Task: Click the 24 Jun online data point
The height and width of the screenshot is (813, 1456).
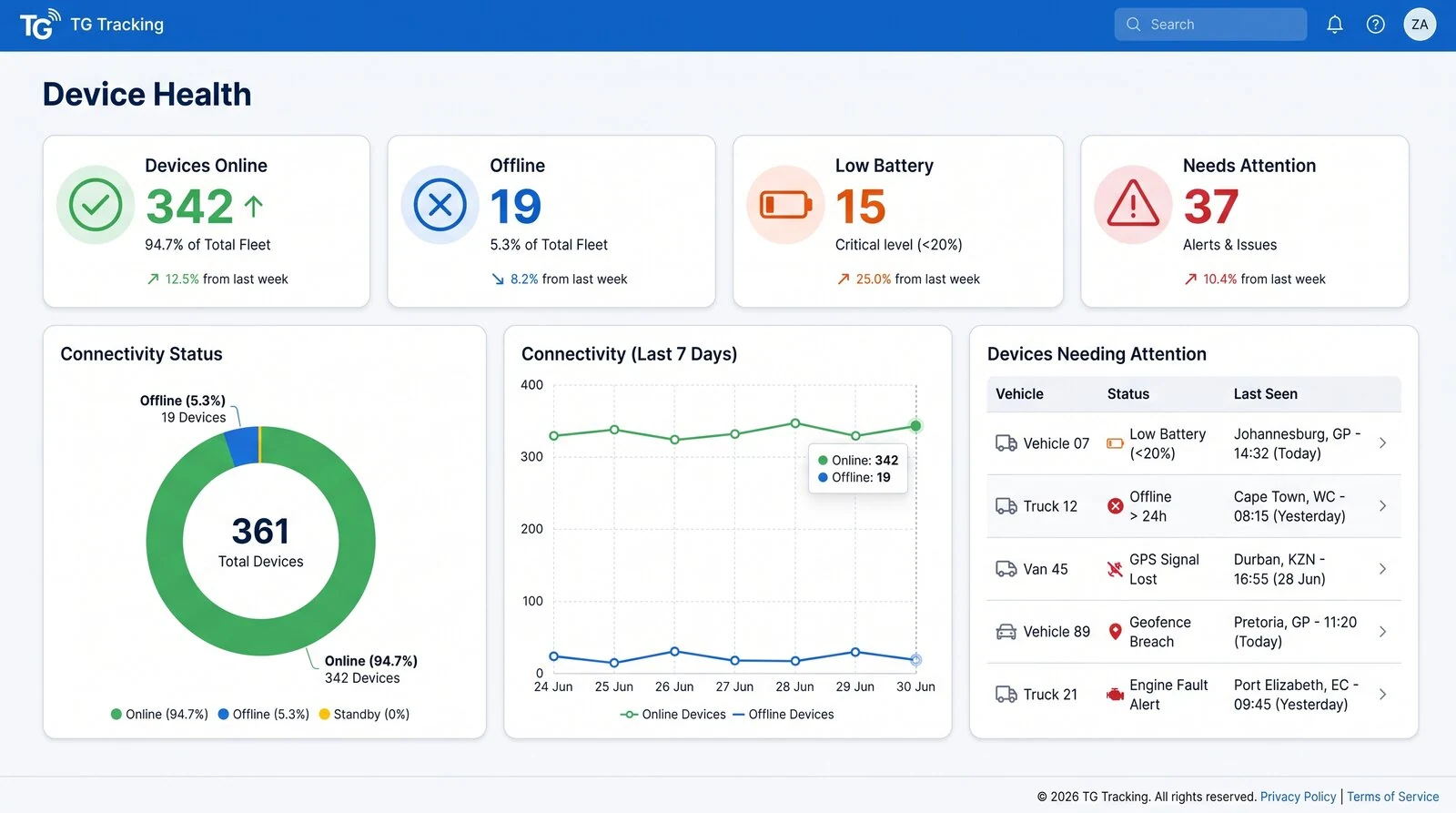Action: tap(553, 436)
